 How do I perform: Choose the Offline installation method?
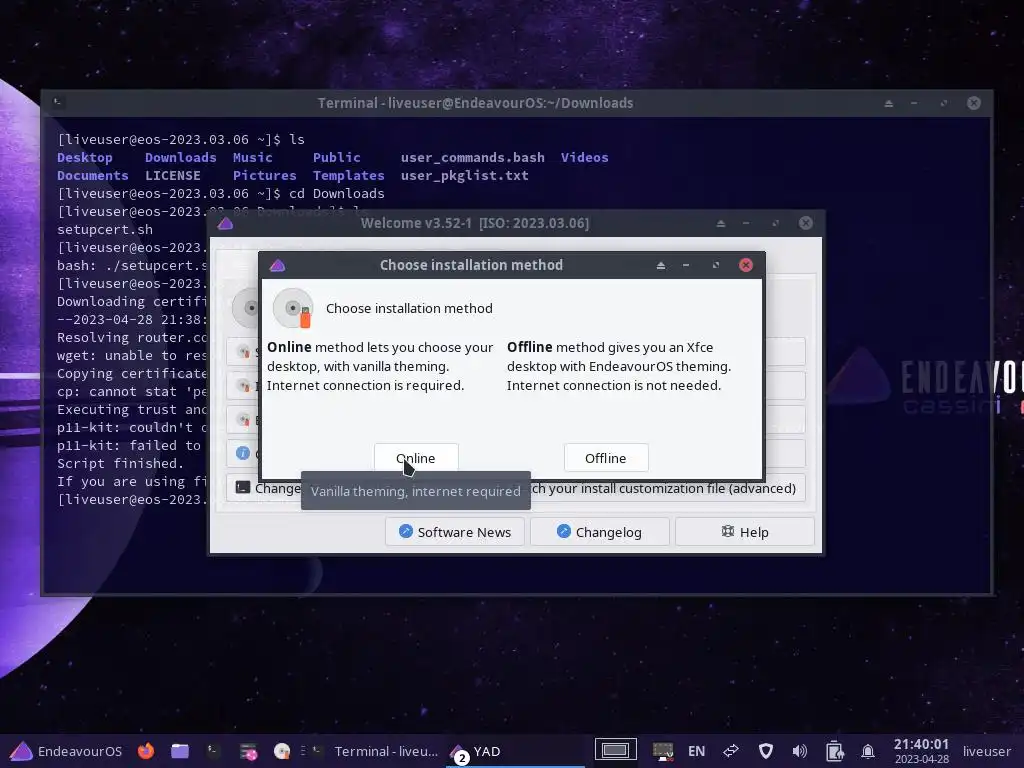[x=605, y=458]
